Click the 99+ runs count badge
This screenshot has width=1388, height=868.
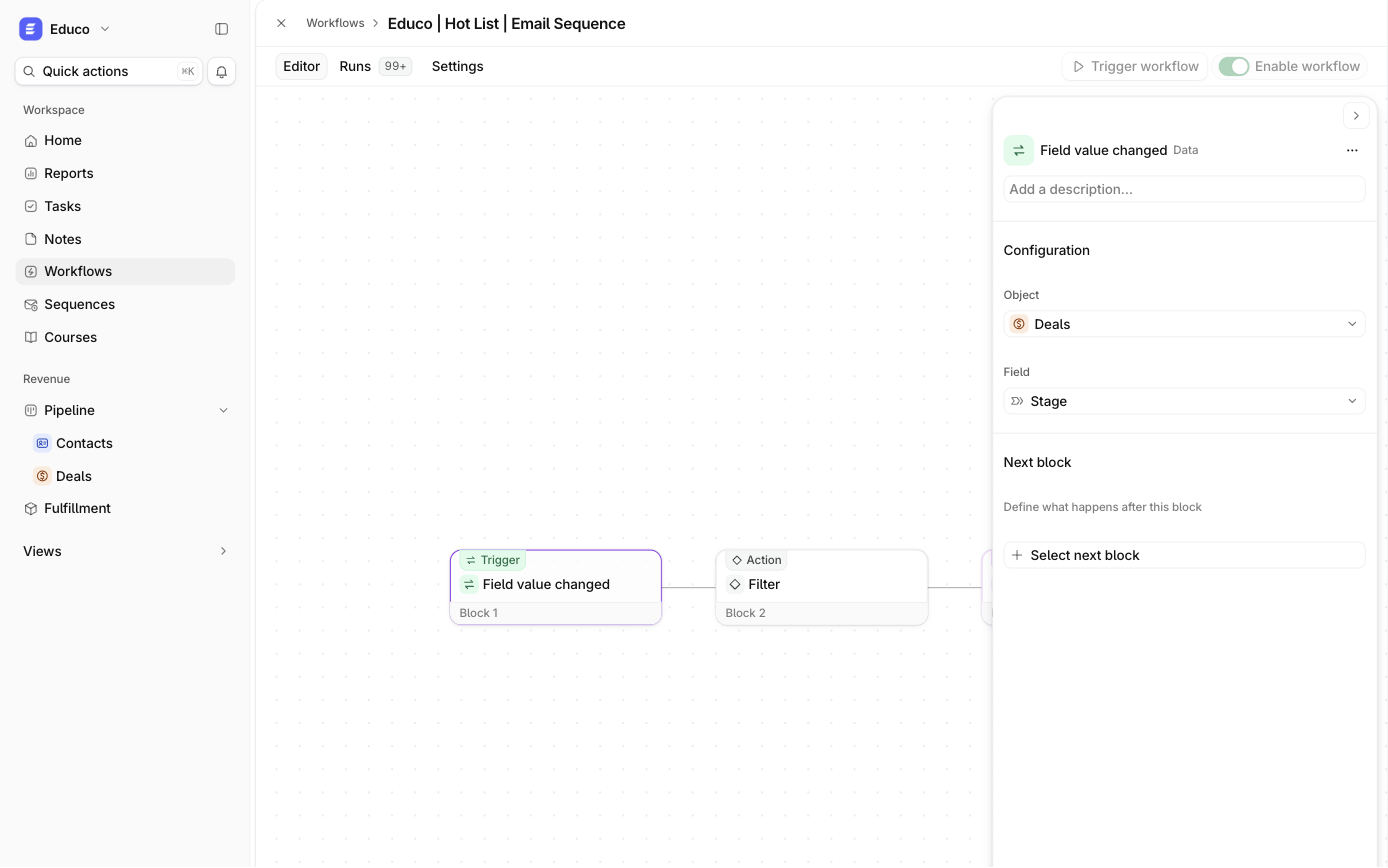pyautogui.click(x=395, y=66)
